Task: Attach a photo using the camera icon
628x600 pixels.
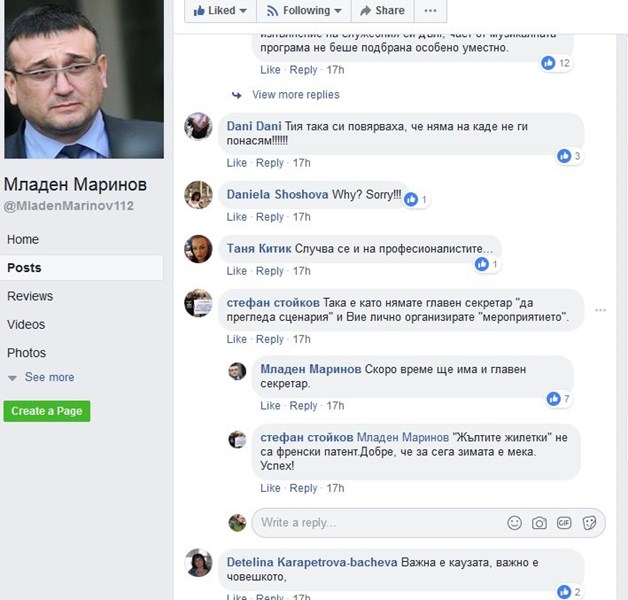Action: [x=540, y=523]
